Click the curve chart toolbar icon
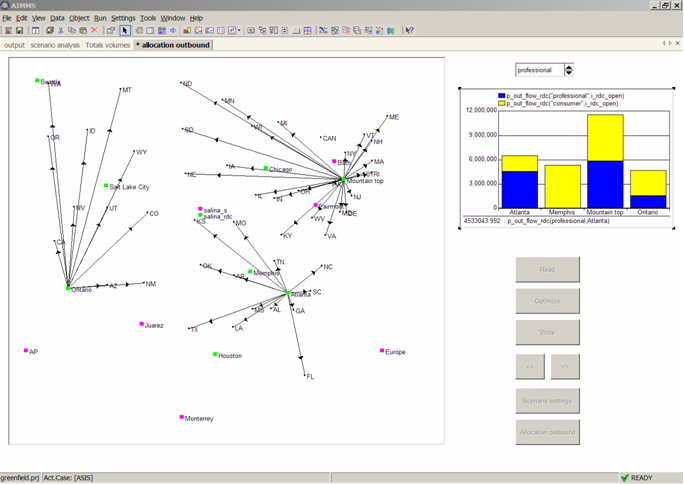Image resolution: width=684 pixels, height=484 pixels. point(198,30)
